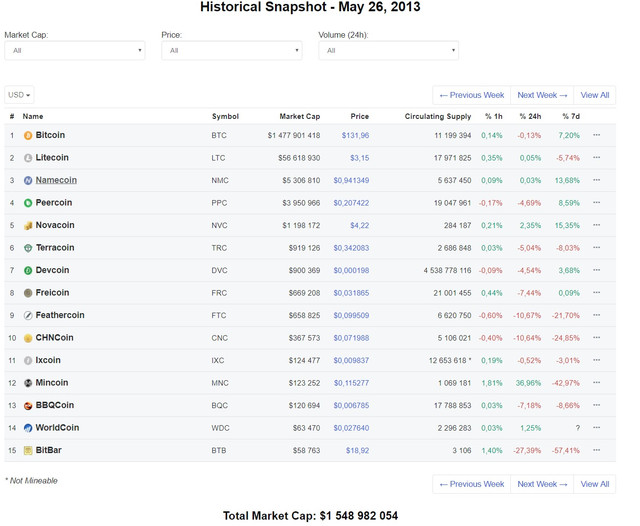Click the BitBar logo icon
This screenshot has height=526, width=640.
28,451
